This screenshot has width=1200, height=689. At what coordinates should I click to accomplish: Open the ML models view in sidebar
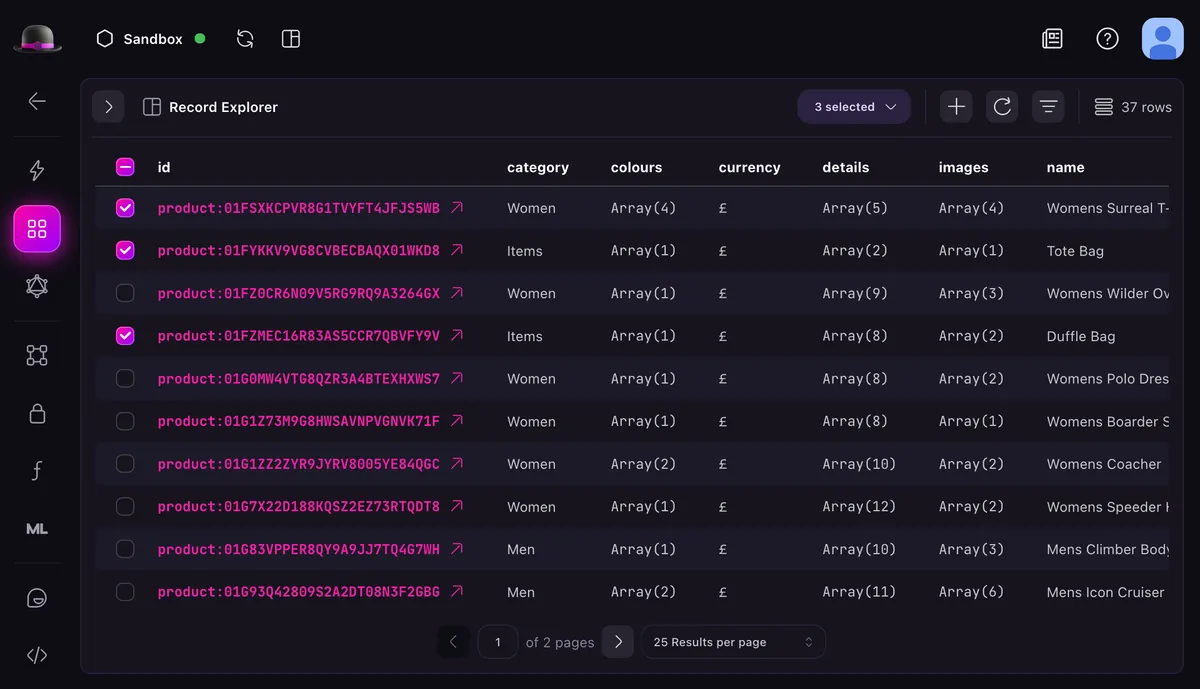coord(37,529)
